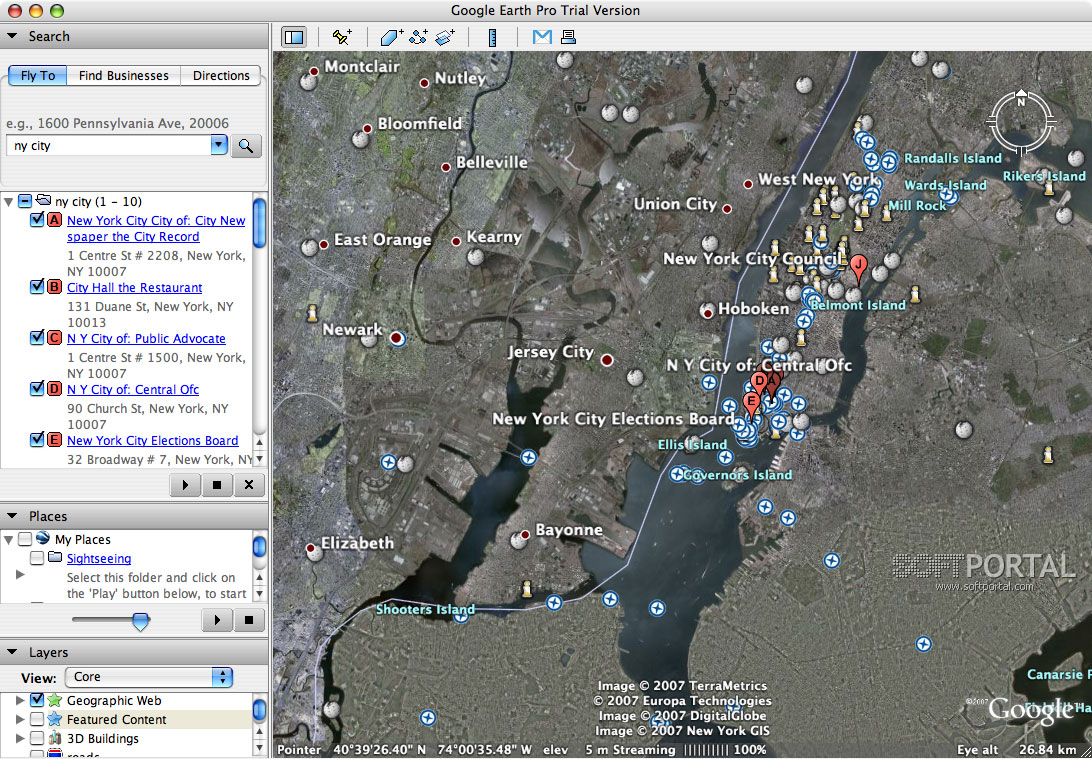Screen dimensions: 1092x759
Task: Stop the Places tour playback
Action: coord(249,619)
